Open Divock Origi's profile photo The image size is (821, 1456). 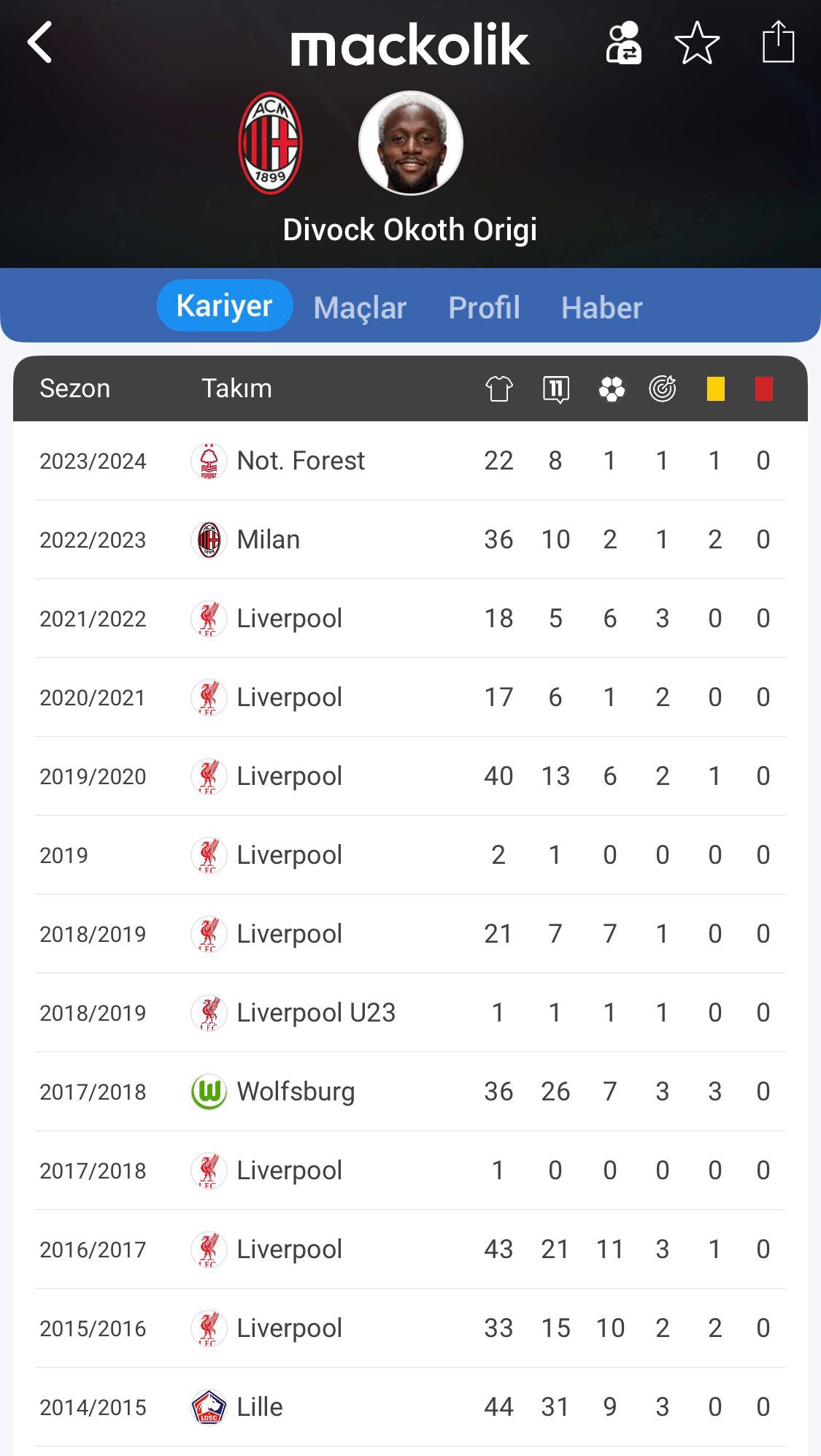point(411,143)
